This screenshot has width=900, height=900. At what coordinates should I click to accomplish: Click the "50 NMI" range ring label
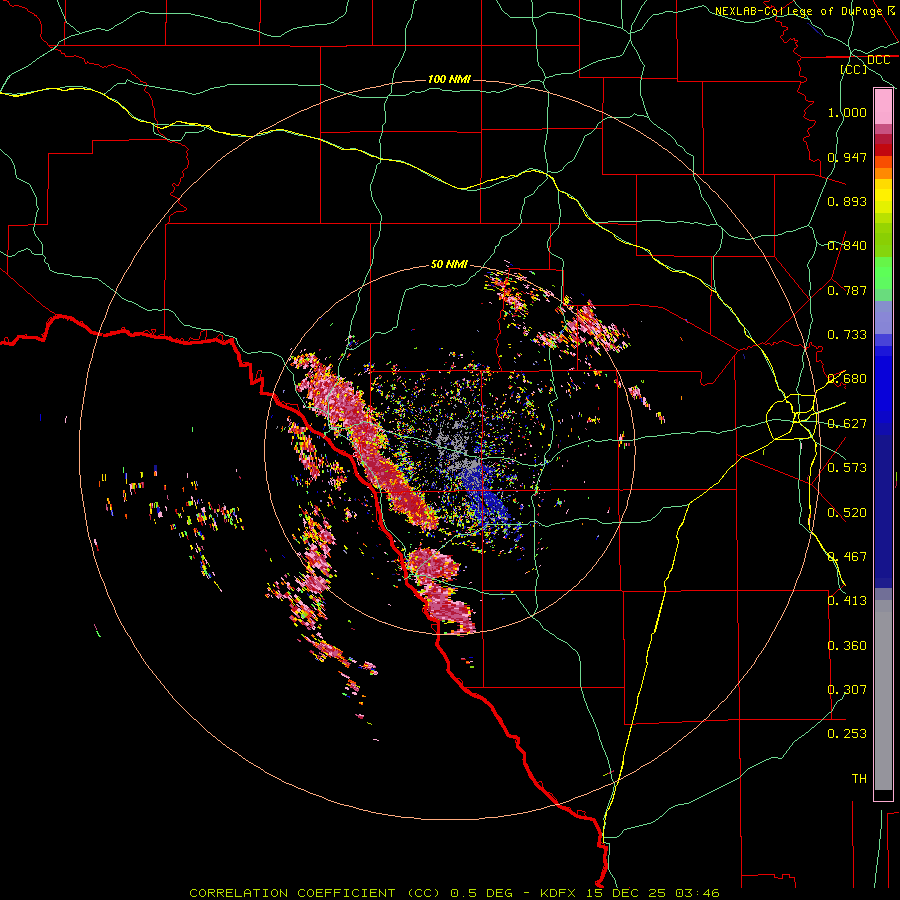(449, 265)
